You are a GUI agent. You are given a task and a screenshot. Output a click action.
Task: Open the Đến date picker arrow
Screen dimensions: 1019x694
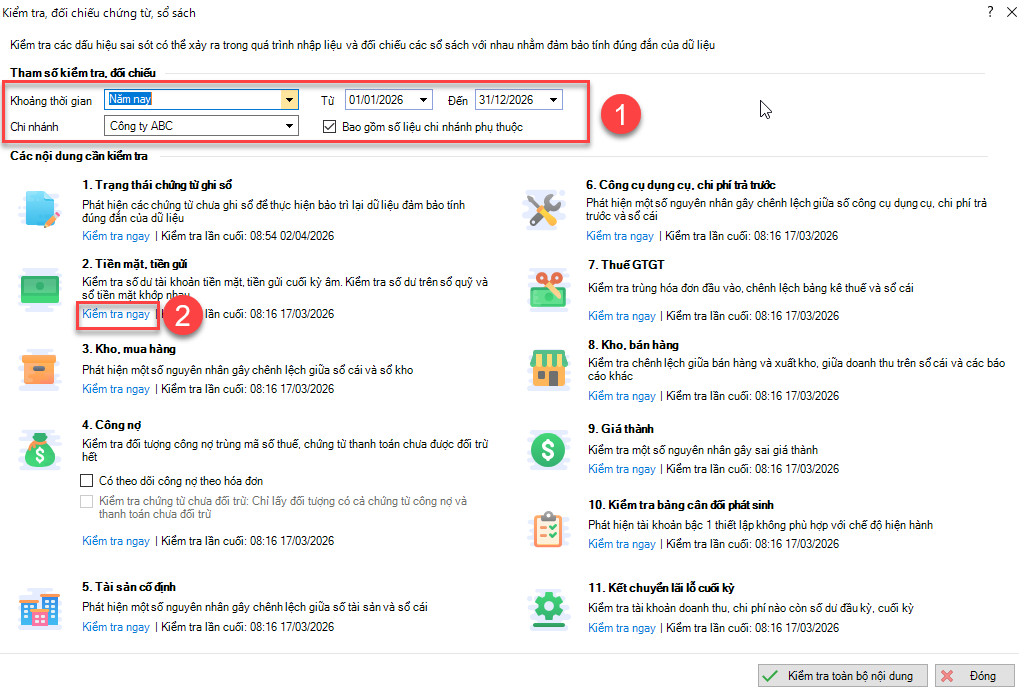click(553, 100)
